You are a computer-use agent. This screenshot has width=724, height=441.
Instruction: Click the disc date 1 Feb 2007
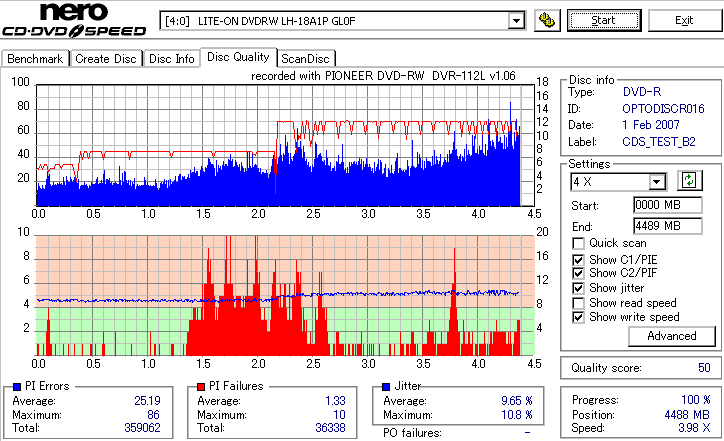coord(651,125)
